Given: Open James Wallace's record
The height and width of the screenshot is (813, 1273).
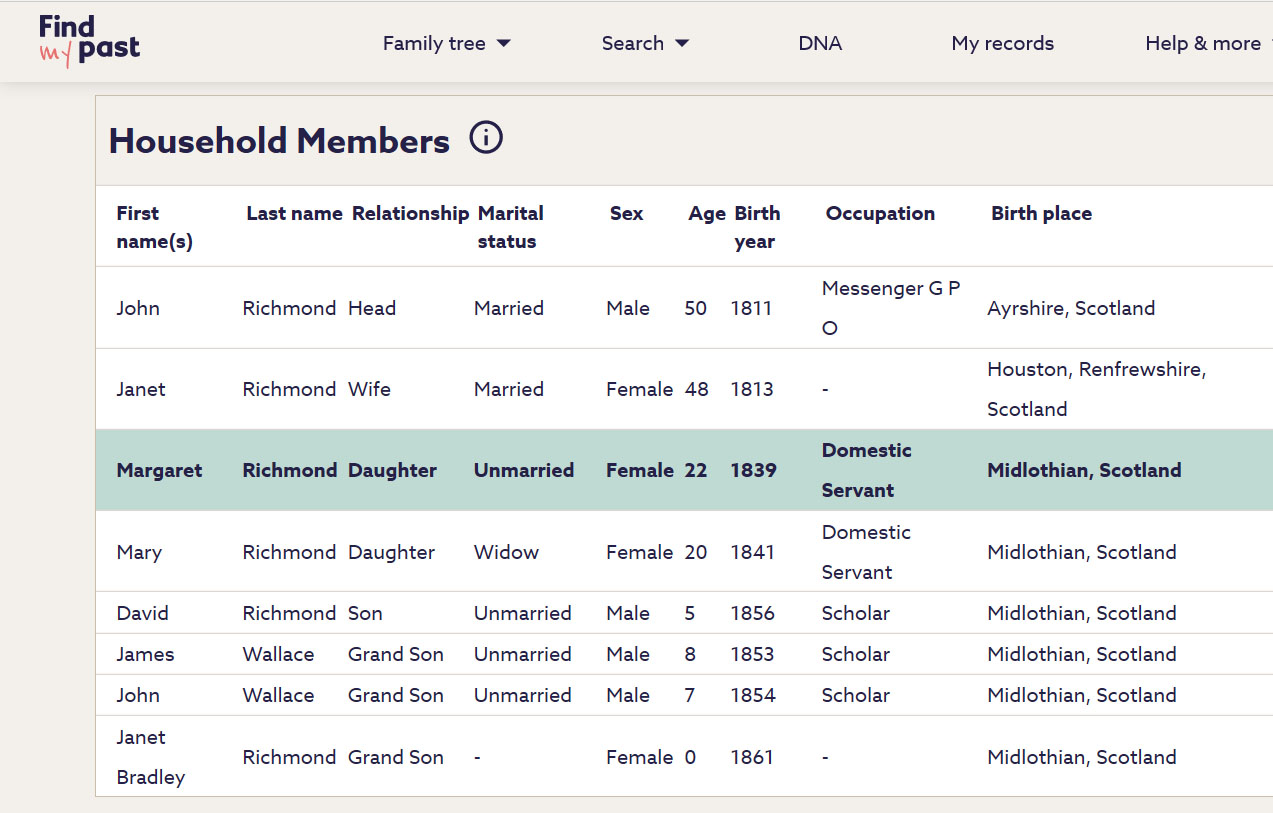Looking at the screenshot, I should pyautogui.click(x=145, y=654).
